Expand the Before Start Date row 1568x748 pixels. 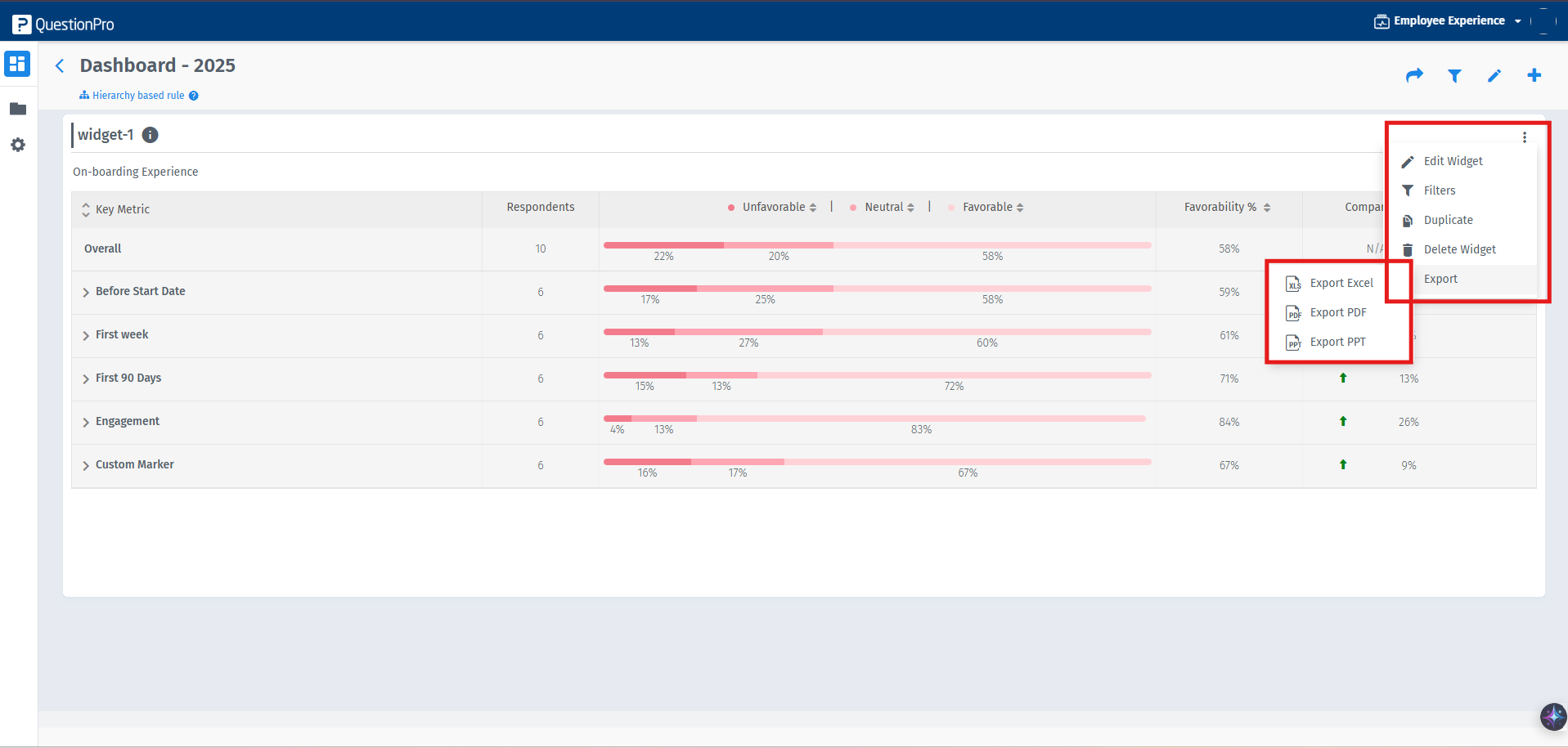point(87,291)
